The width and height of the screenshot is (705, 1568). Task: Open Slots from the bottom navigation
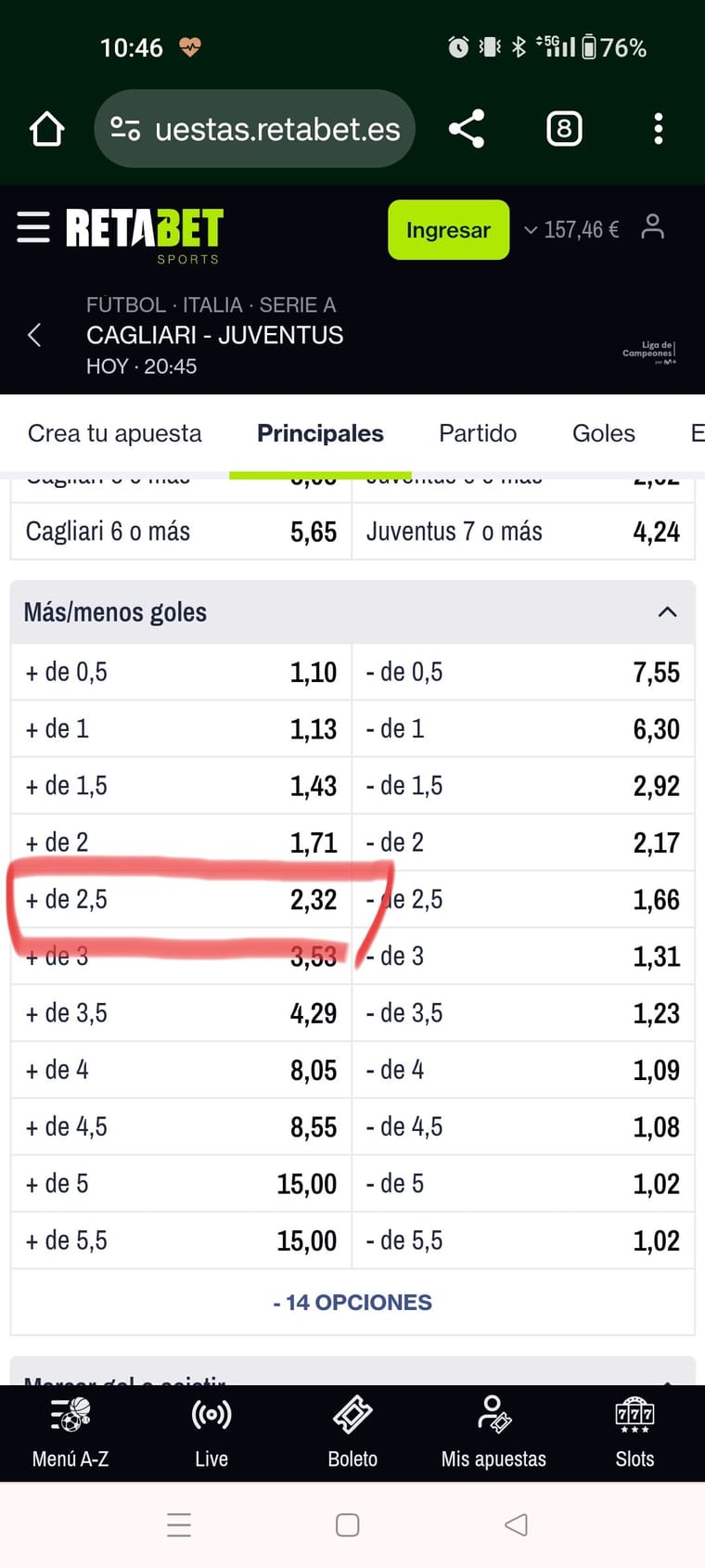click(x=634, y=1433)
